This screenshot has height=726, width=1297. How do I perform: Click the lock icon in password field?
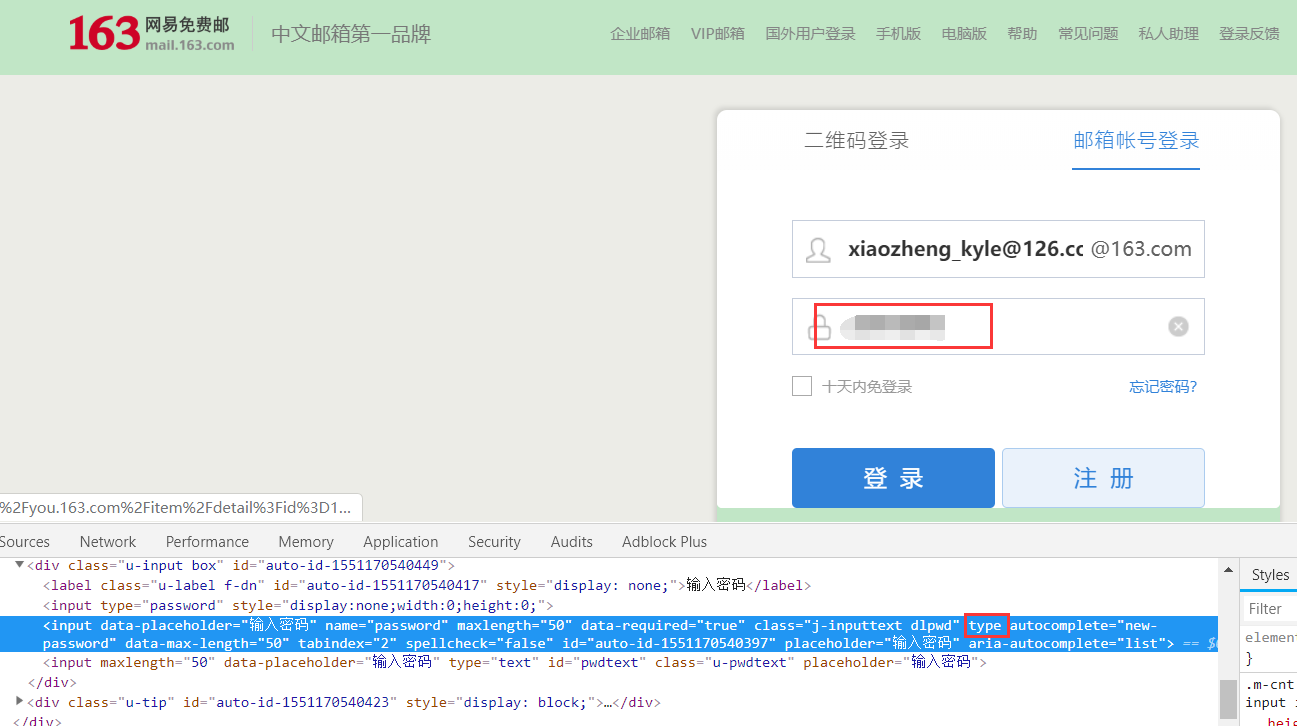point(819,327)
